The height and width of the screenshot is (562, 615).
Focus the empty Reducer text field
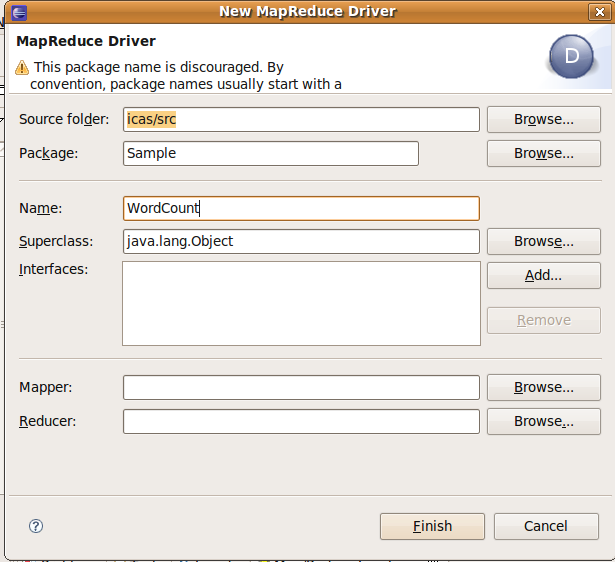pos(301,421)
